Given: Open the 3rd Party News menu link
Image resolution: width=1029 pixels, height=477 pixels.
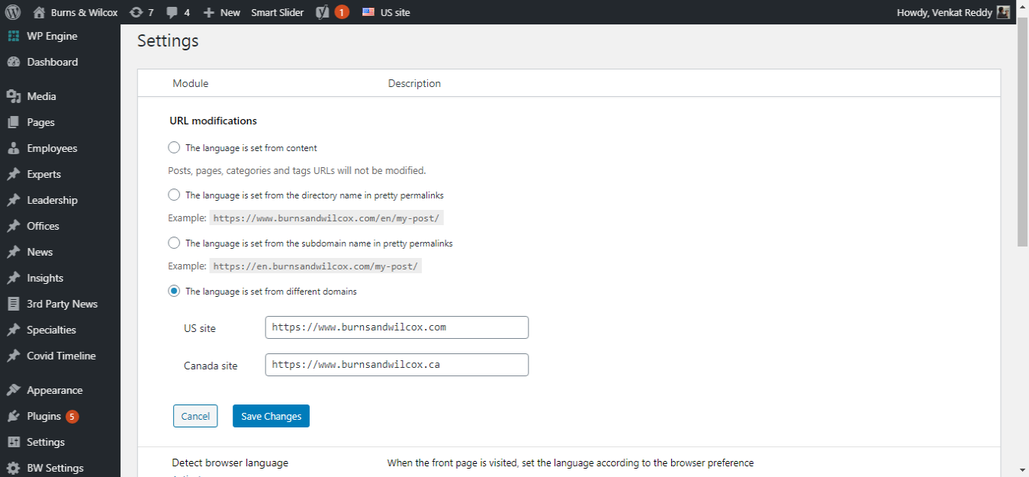Looking at the screenshot, I should point(62,304).
